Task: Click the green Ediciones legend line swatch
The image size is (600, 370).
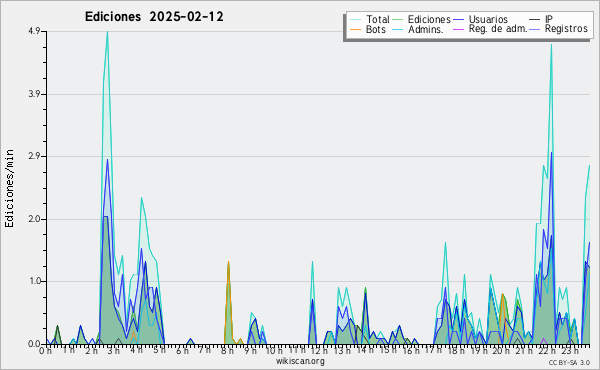Action: [x=398, y=20]
